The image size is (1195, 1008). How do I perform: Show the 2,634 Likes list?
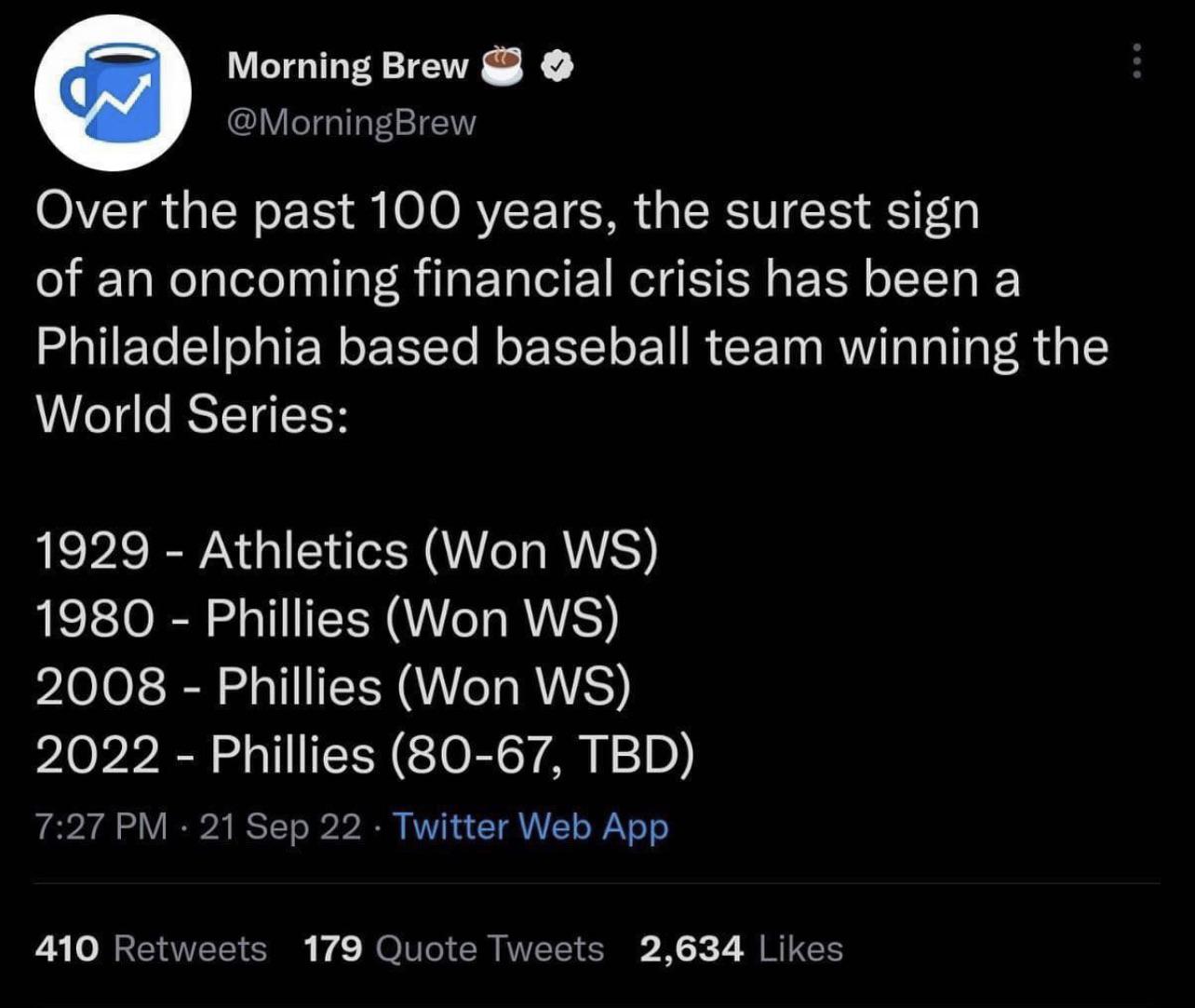pyautogui.click(x=741, y=948)
